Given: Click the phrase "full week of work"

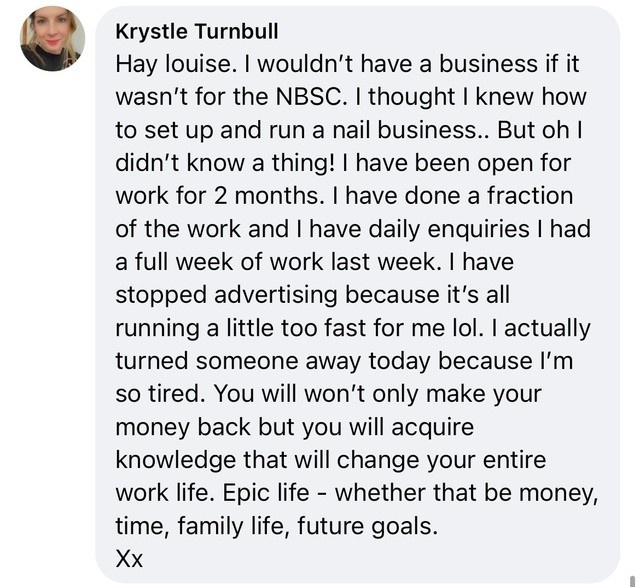Looking at the screenshot, I should (x=229, y=262).
